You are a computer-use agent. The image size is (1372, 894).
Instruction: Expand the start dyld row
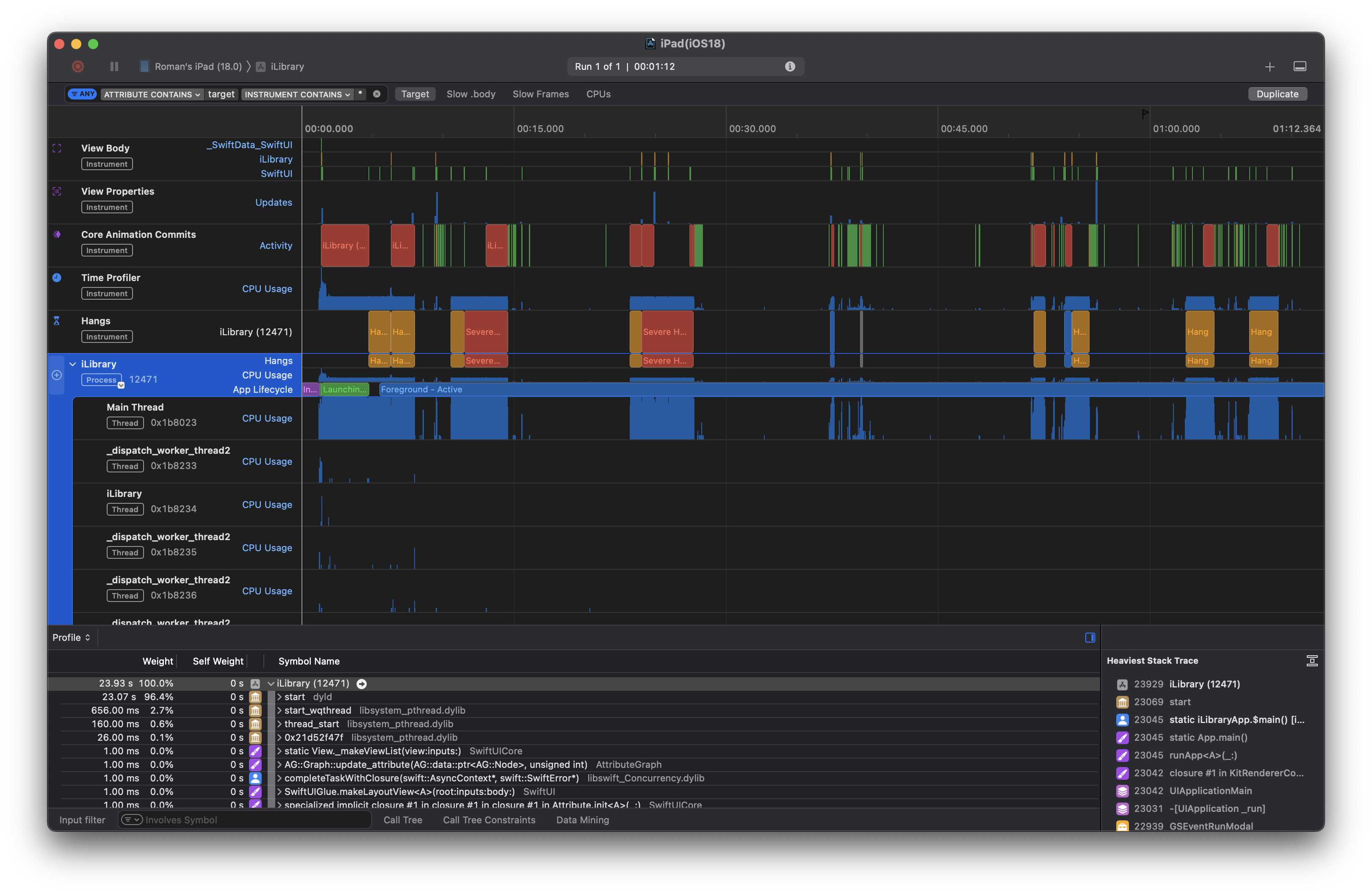(279, 697)
